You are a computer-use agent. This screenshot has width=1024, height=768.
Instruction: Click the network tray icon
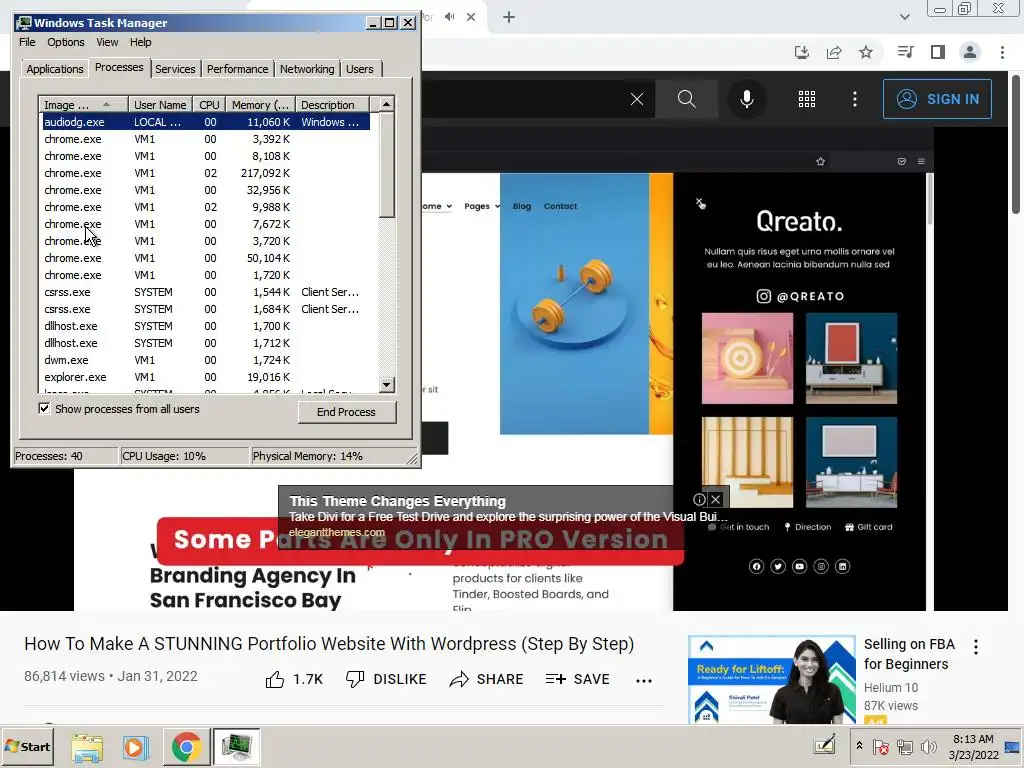904,746
